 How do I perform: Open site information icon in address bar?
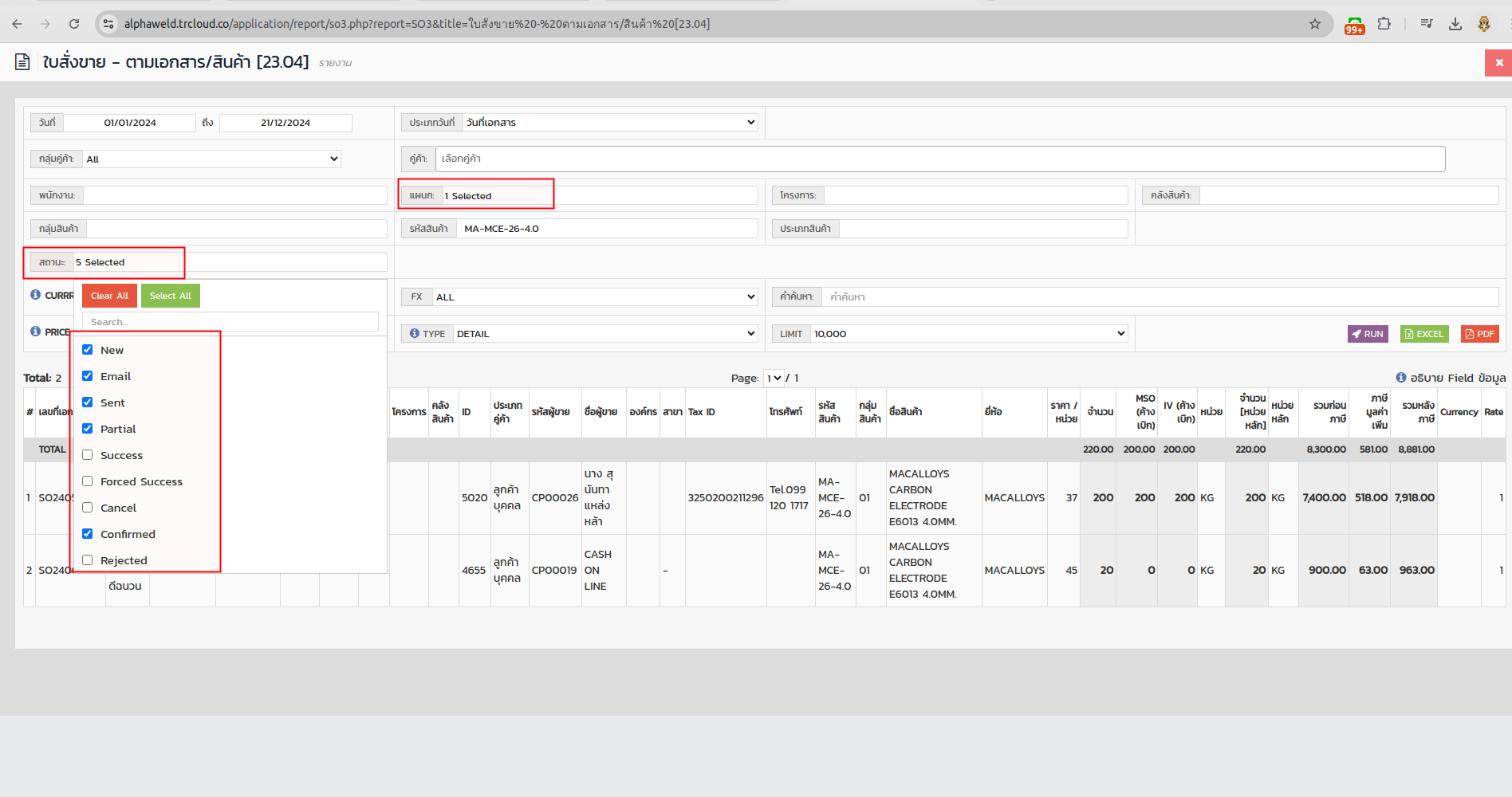[x=109, y=24]
